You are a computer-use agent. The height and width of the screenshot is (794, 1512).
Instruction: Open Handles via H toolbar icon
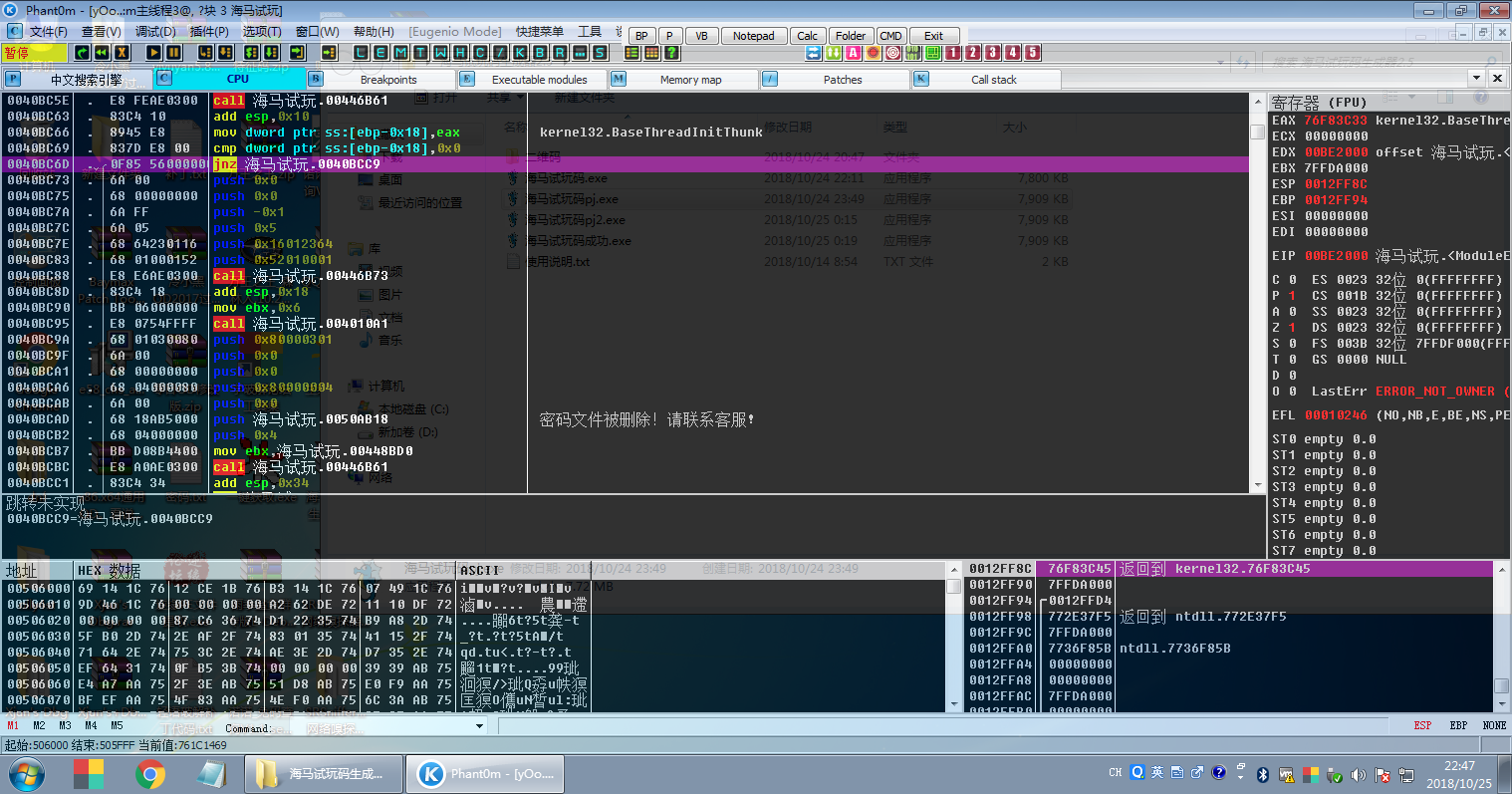coord(460,52)
